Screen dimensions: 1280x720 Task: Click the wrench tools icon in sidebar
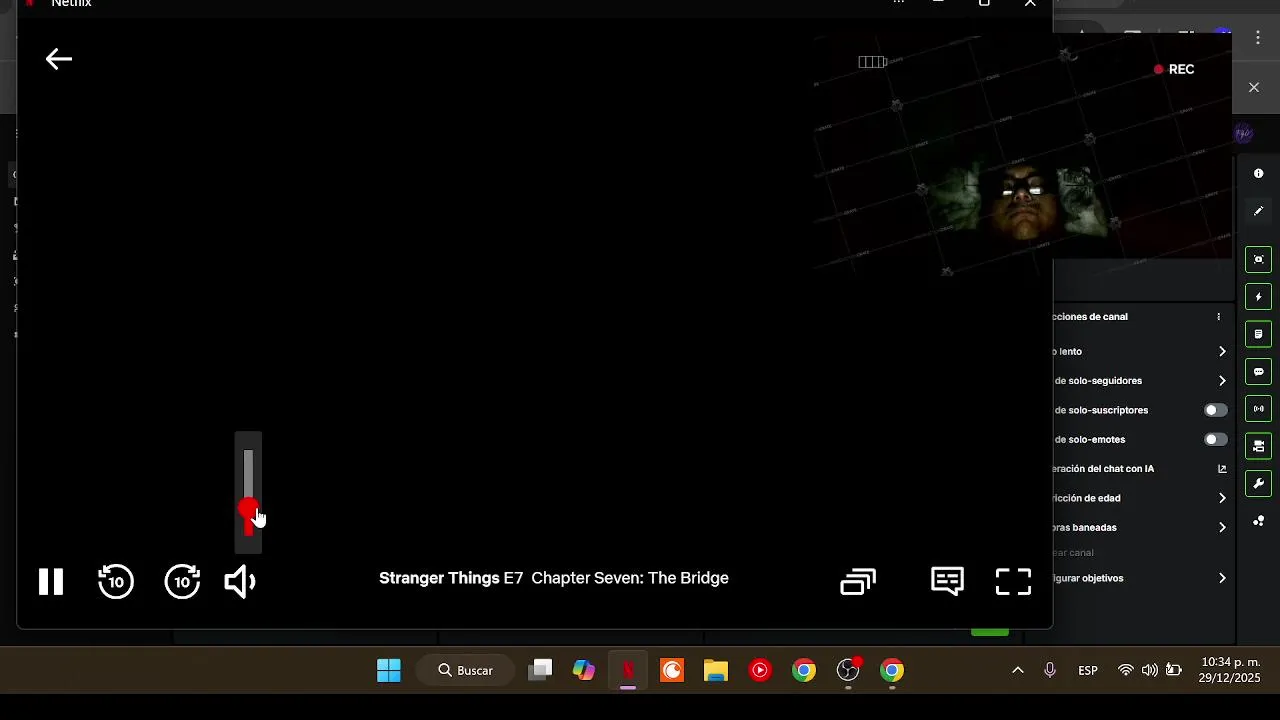1259,483
